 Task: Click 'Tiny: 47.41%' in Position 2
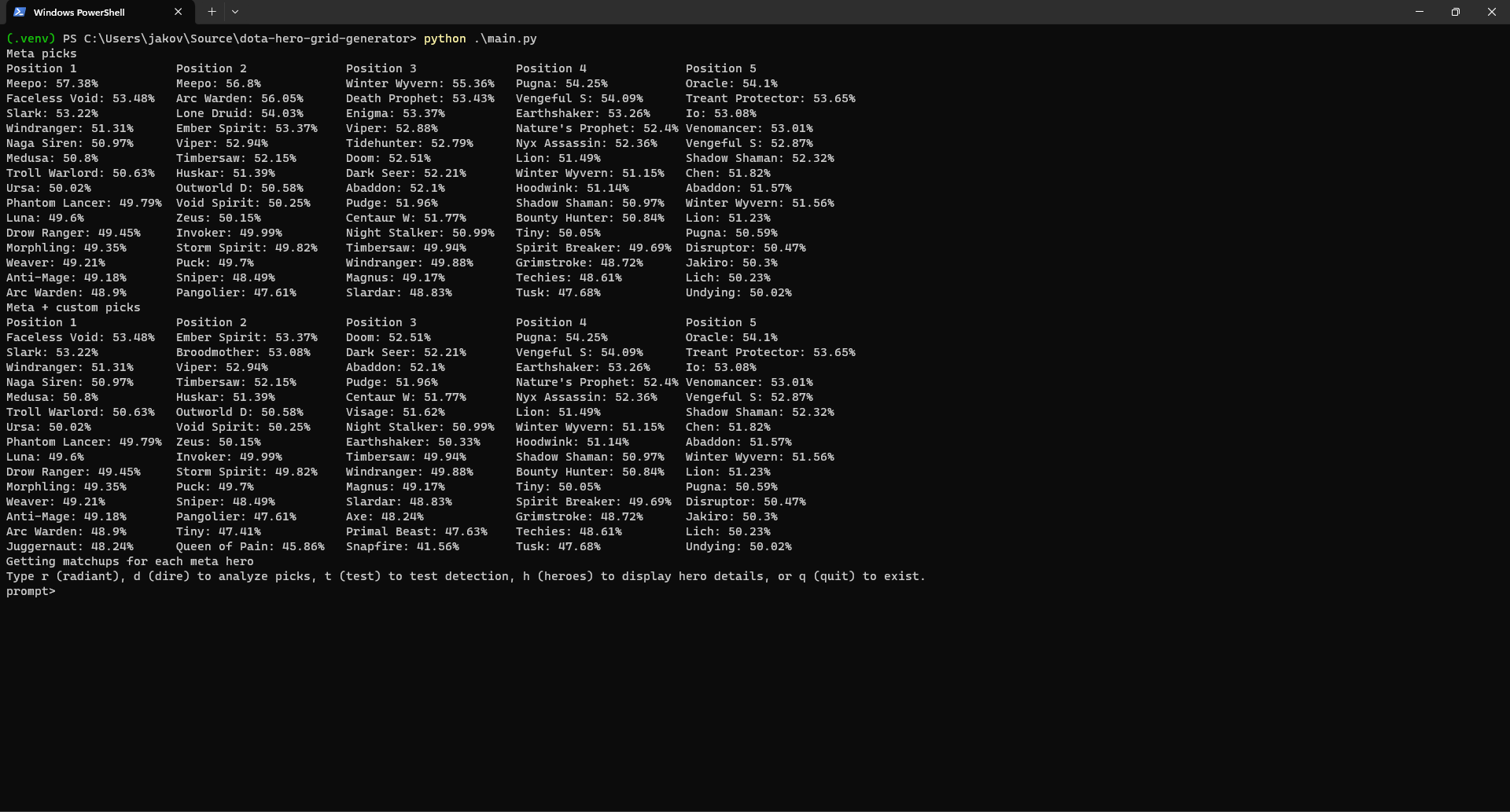tap(219, 531)
